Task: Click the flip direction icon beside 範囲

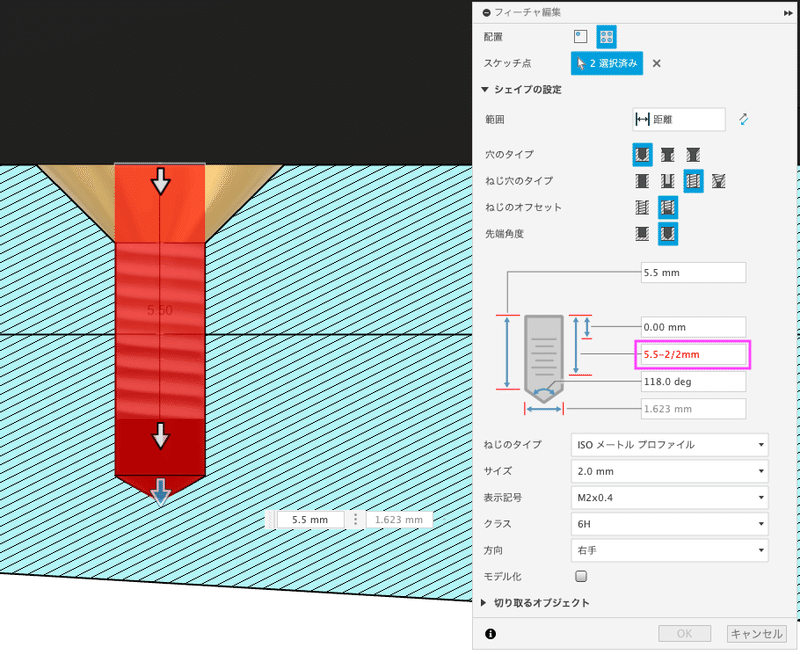Action: point(743,119)
